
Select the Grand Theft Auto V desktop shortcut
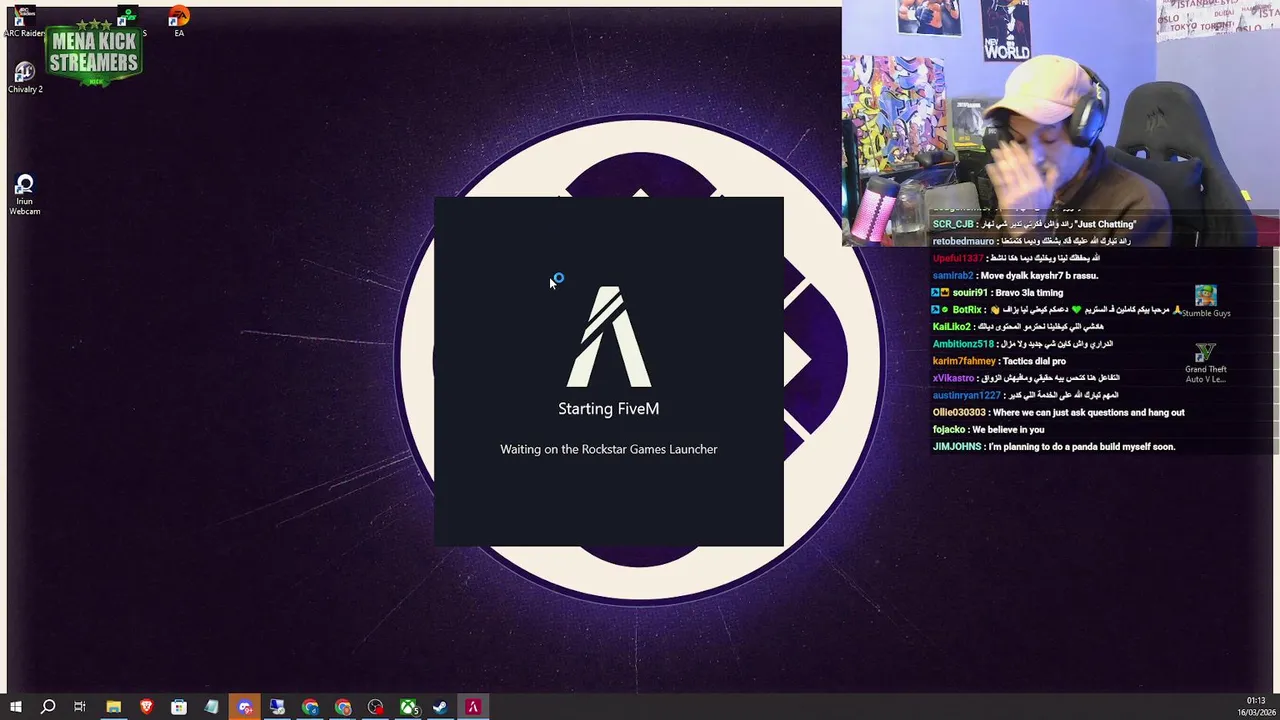pyautogui.click(x=1205, y=364)
